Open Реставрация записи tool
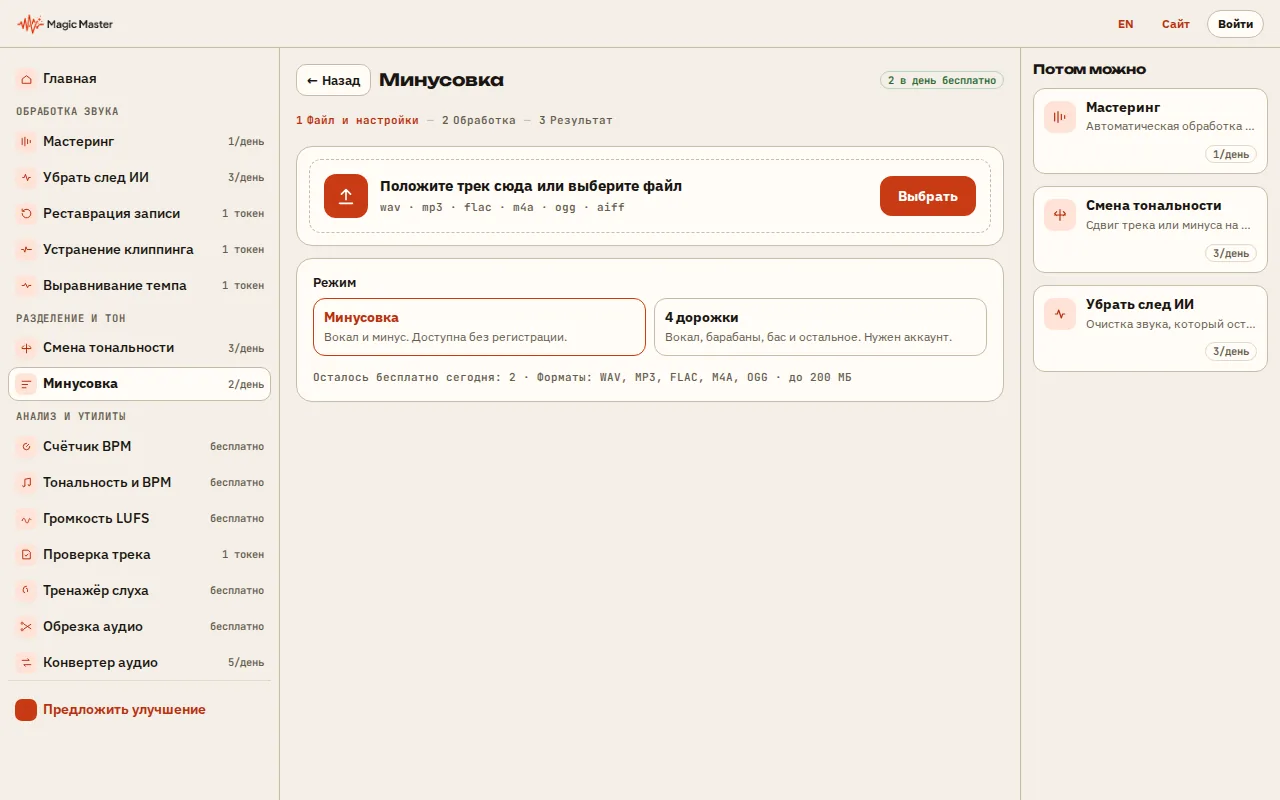The image size is (1280, 800). tap(139, 214)
